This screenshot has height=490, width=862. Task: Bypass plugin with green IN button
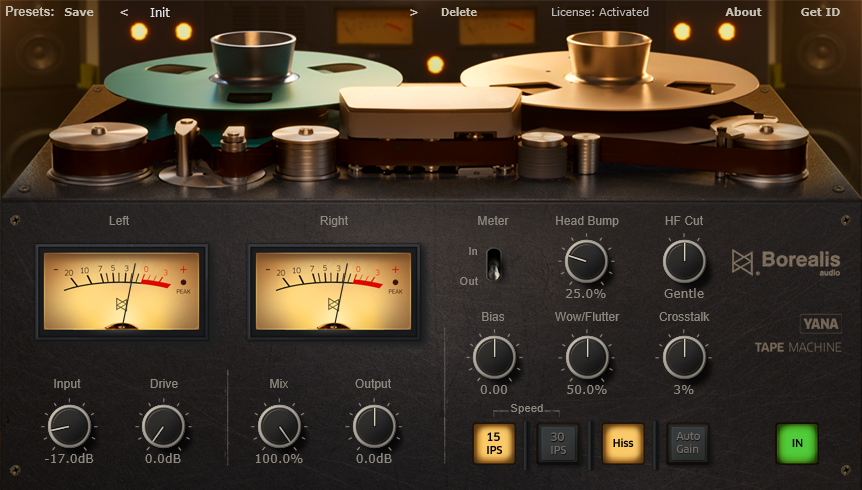tap(797, 442)
